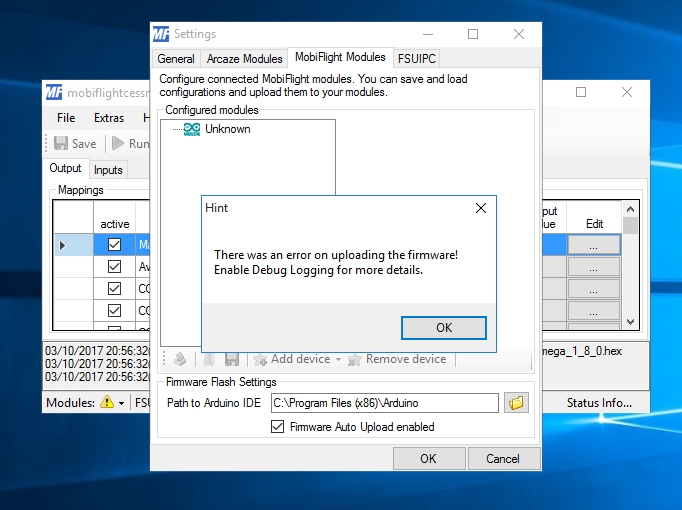Toggle Firmware Auto Upload enabled checkbox

[277, 427]
